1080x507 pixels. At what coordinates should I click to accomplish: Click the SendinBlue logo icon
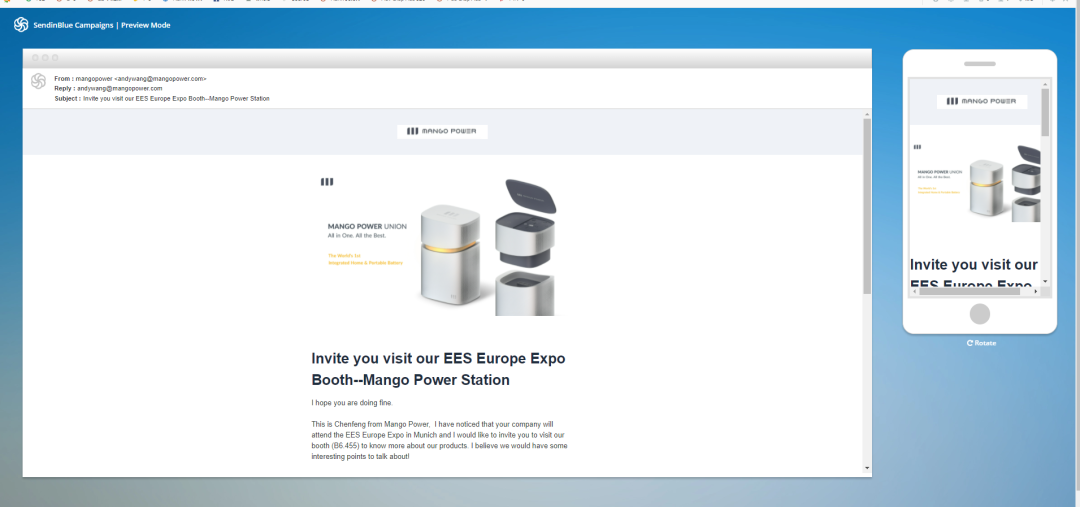[x=21, y=25]
